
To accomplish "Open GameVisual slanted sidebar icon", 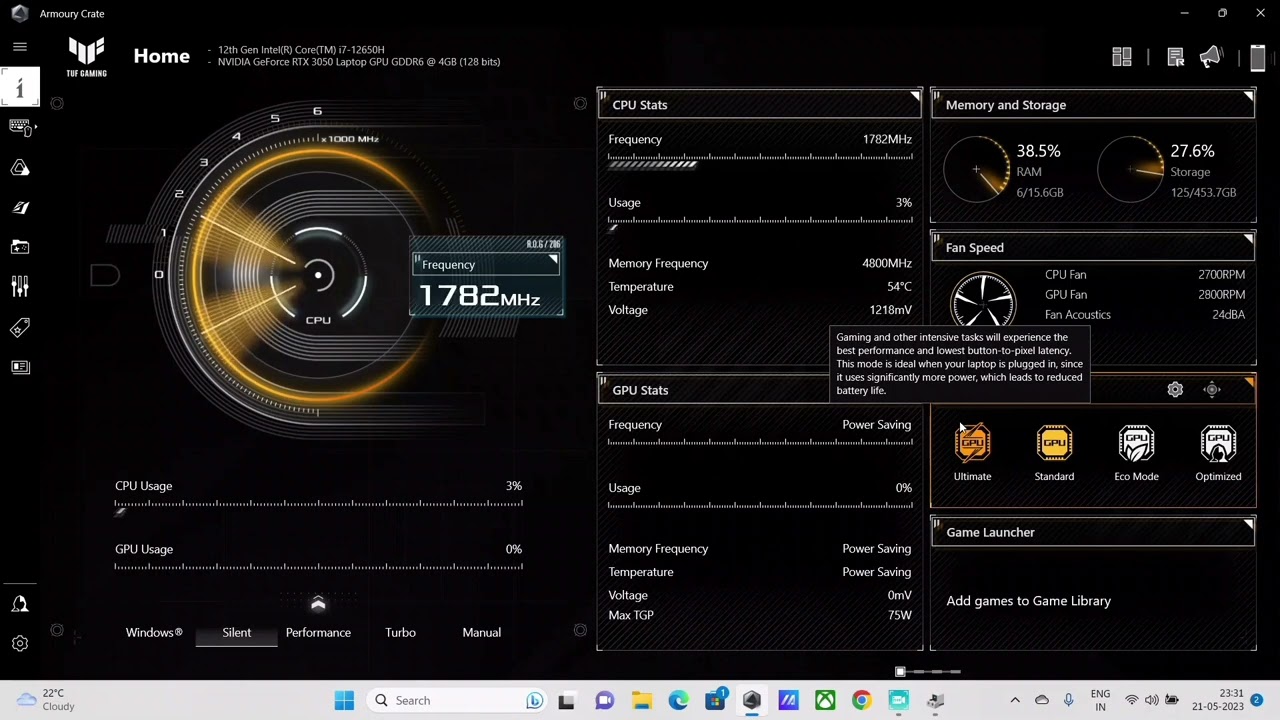I will 19,208.
